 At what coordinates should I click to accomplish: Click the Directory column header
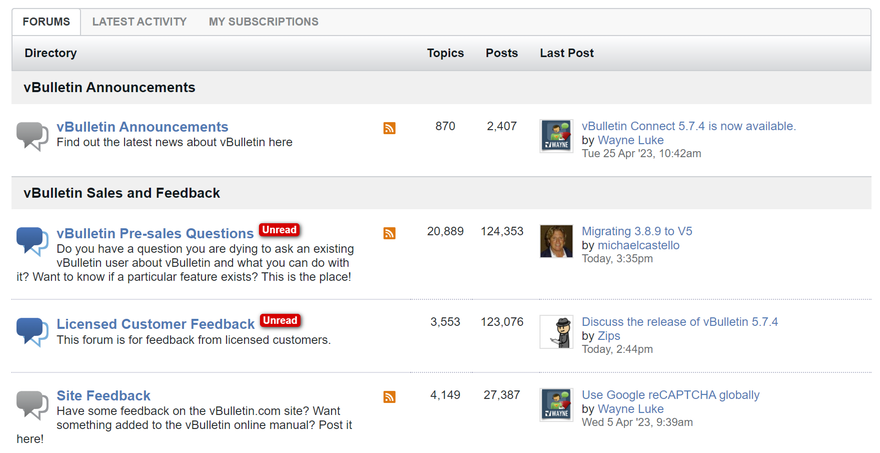click(x=51, y=53)
